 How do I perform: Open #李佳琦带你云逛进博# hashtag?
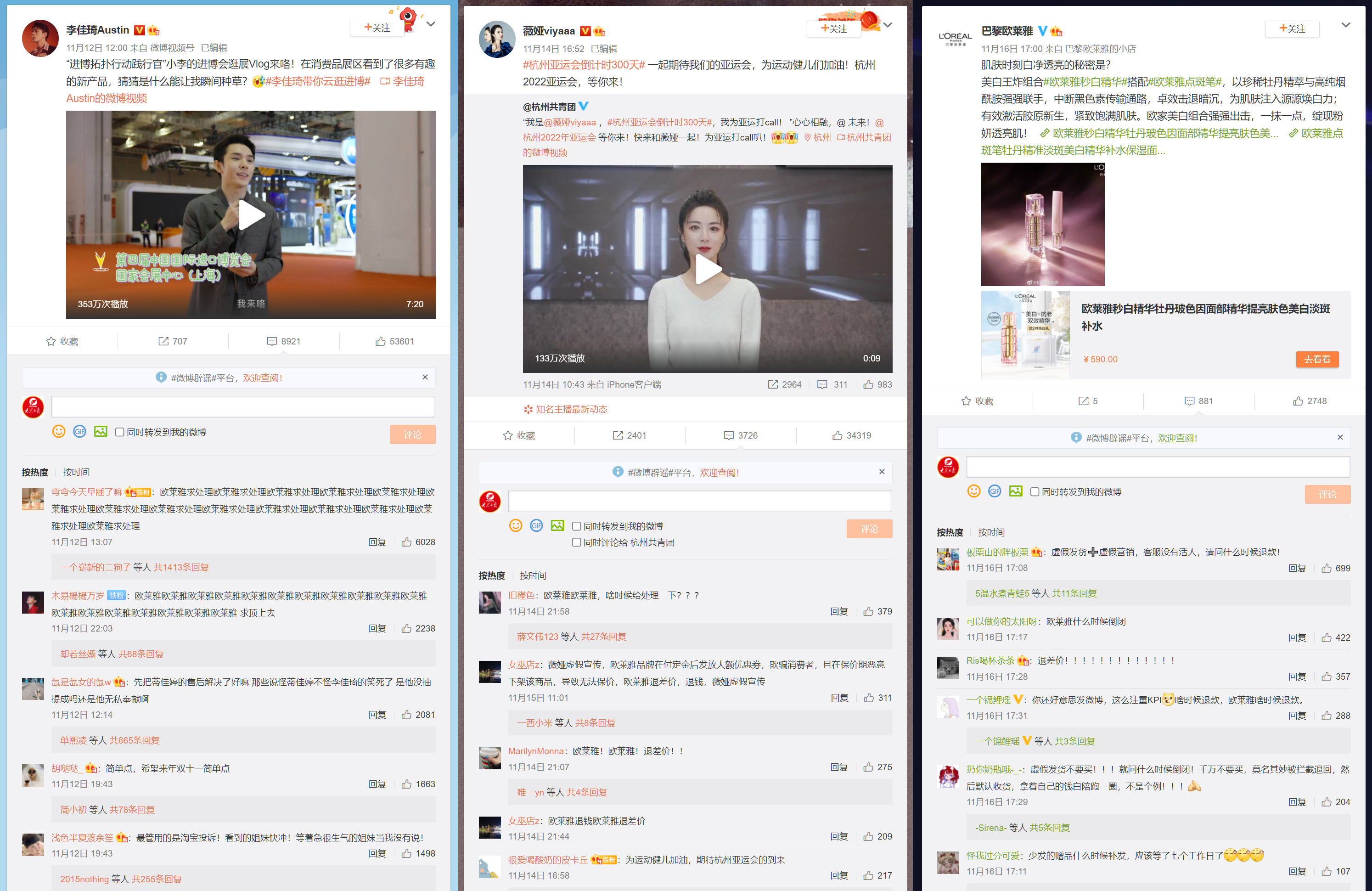point(318,81)
